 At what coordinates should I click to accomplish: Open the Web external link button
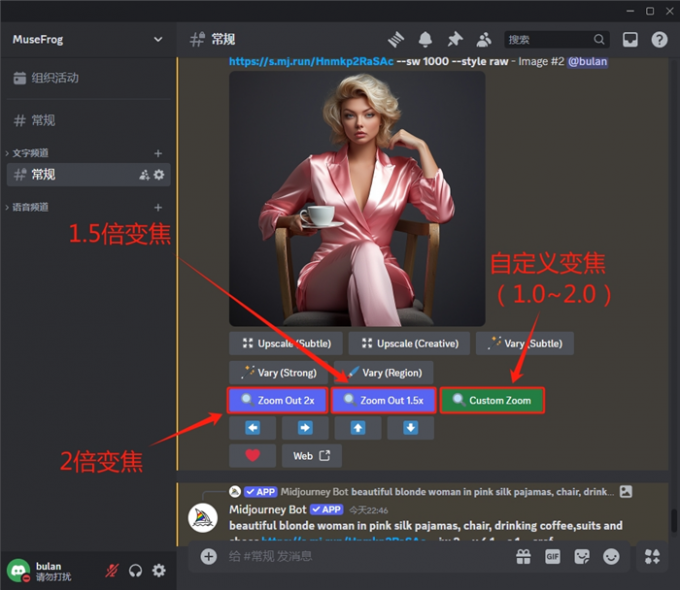(x=312, y=456)
